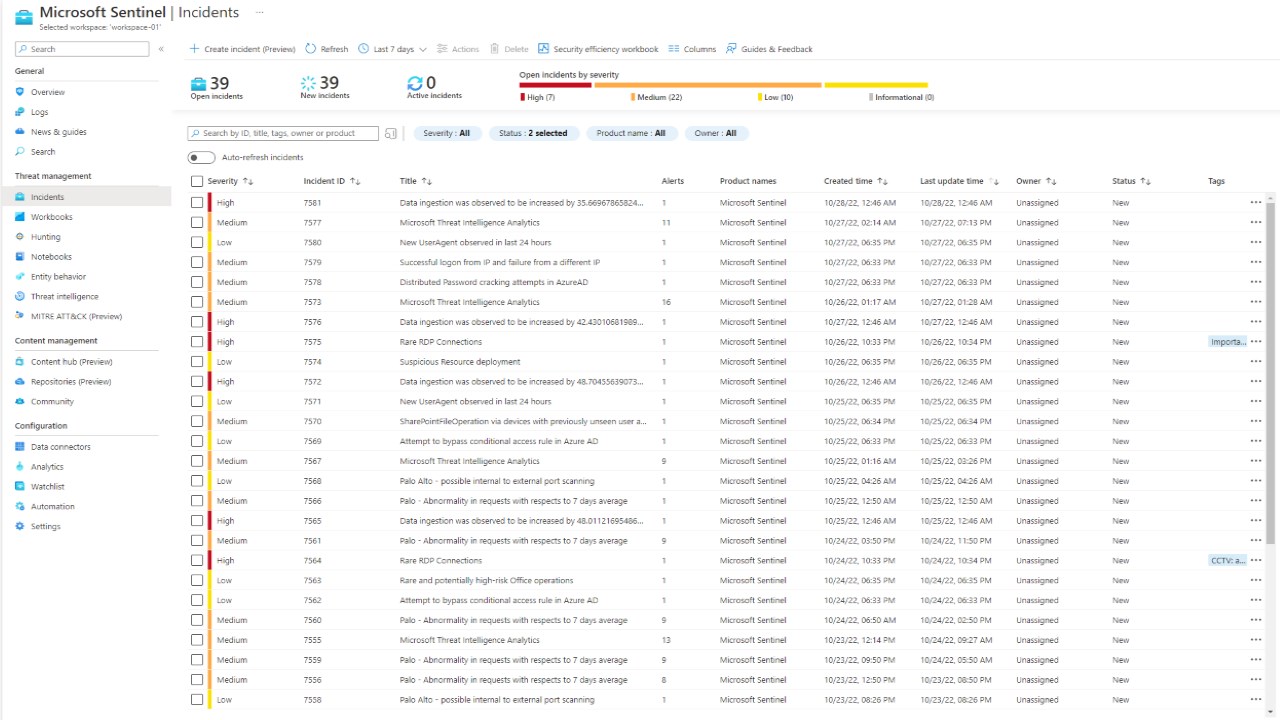Click the Logs icon in sidebar
Screen dimensions: 1280x720
[20, 112]
